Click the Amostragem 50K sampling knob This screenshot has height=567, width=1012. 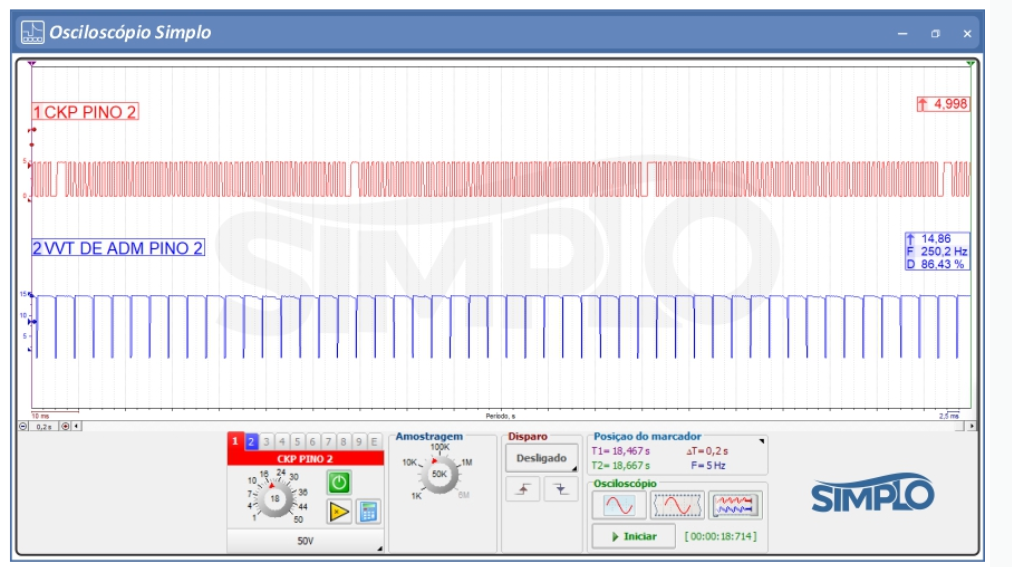click(x=440, y=474)
